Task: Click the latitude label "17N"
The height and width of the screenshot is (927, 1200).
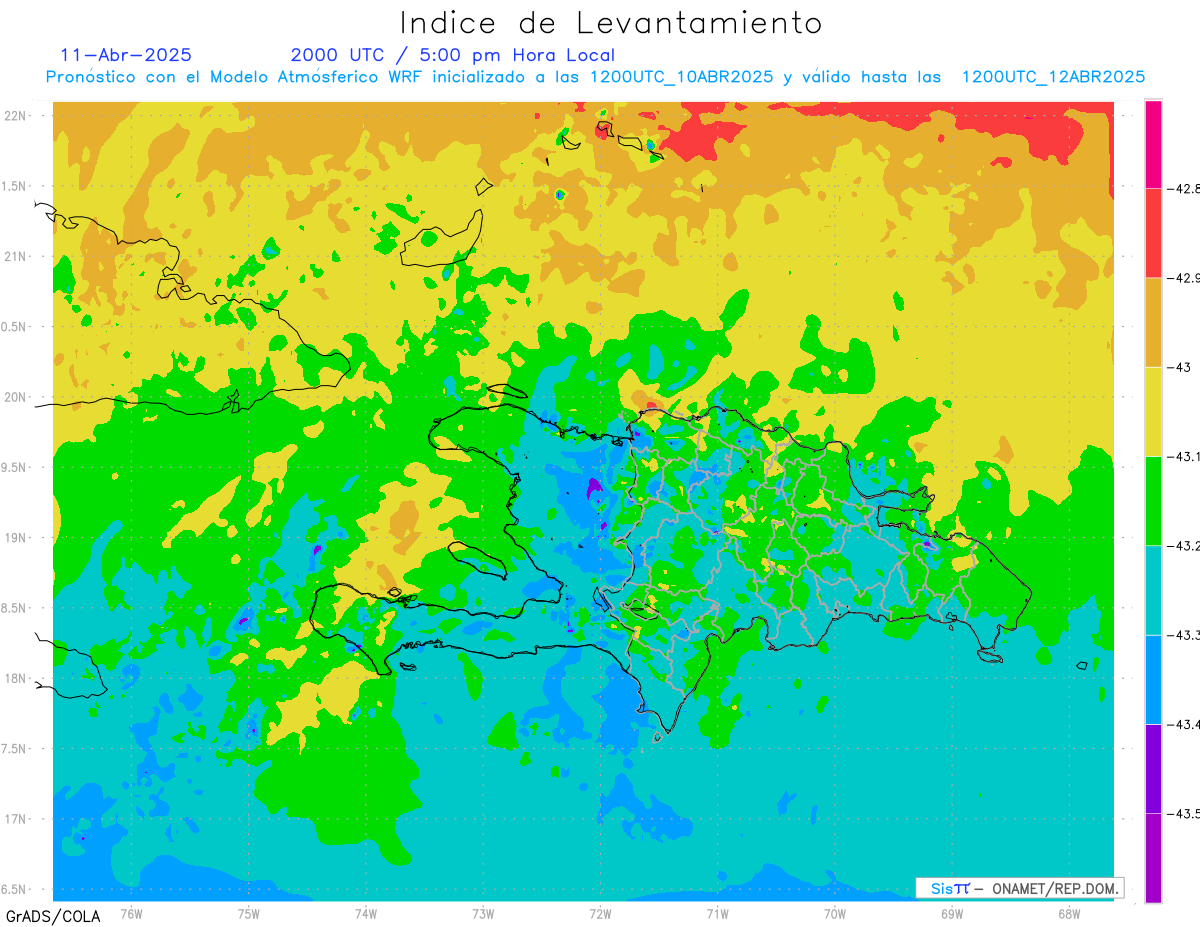Action: [17, 819]
